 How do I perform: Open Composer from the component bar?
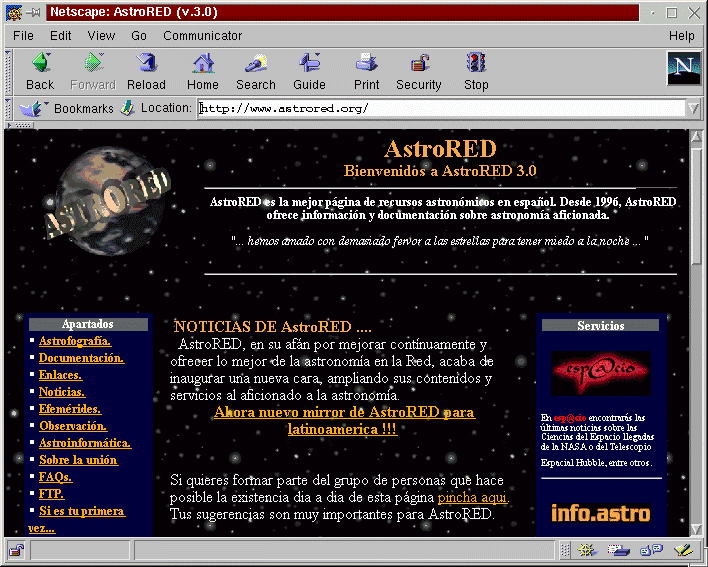[x=684, y=549]
